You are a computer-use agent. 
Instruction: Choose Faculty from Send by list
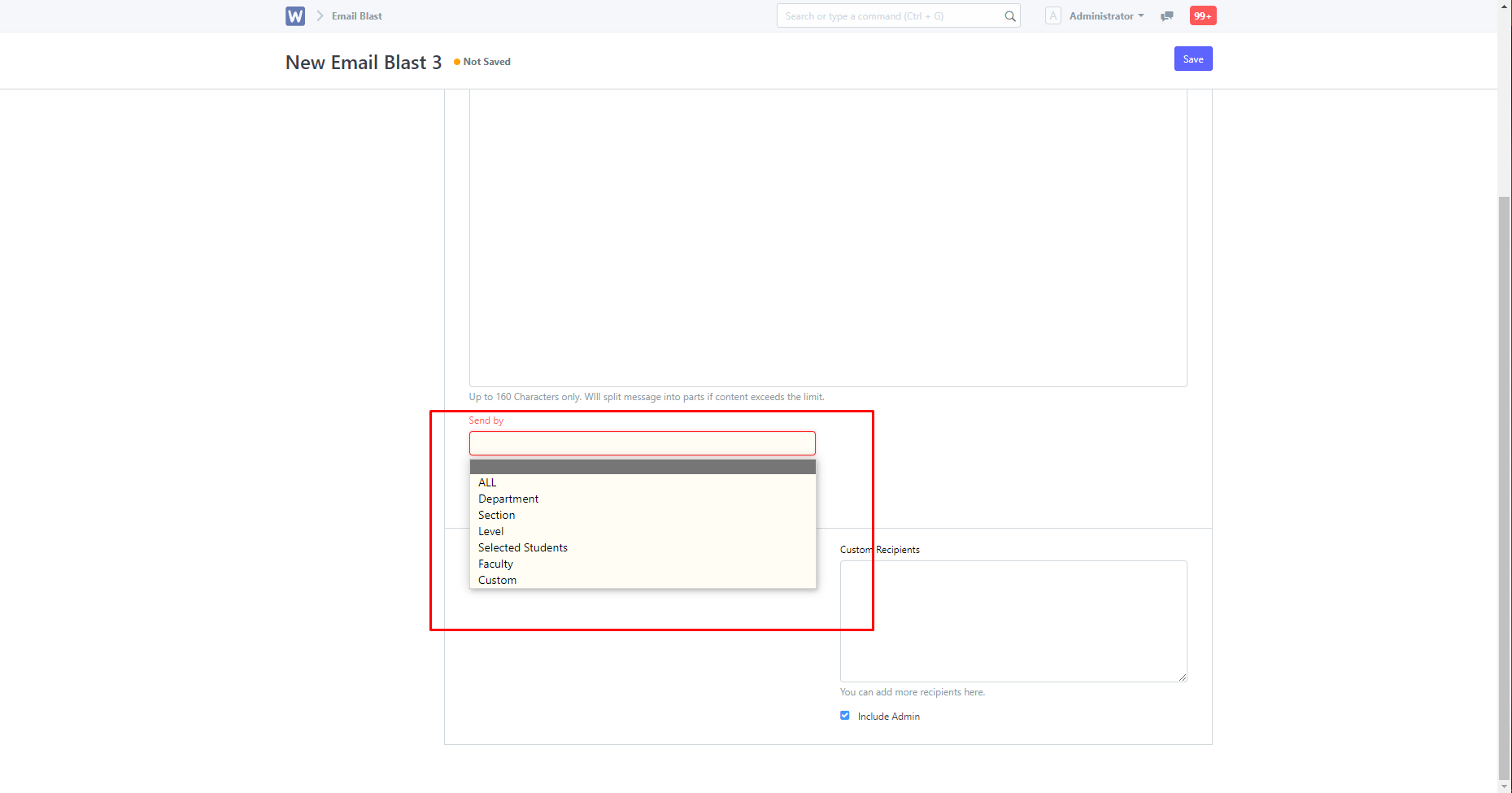point(643,564)
